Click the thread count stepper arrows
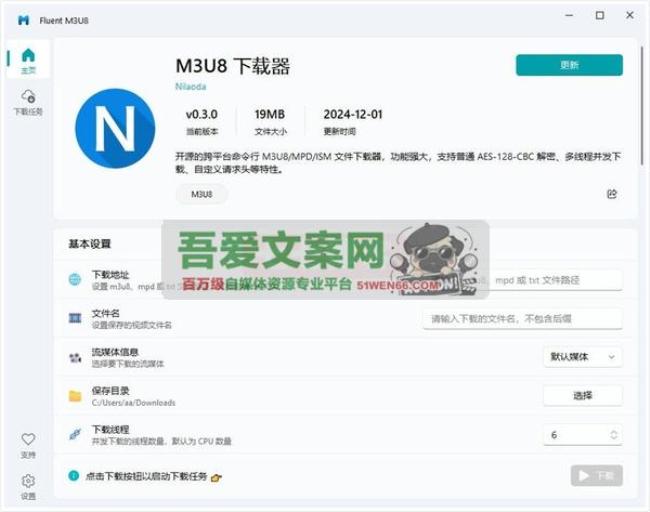650x512 pixels. 614,434
